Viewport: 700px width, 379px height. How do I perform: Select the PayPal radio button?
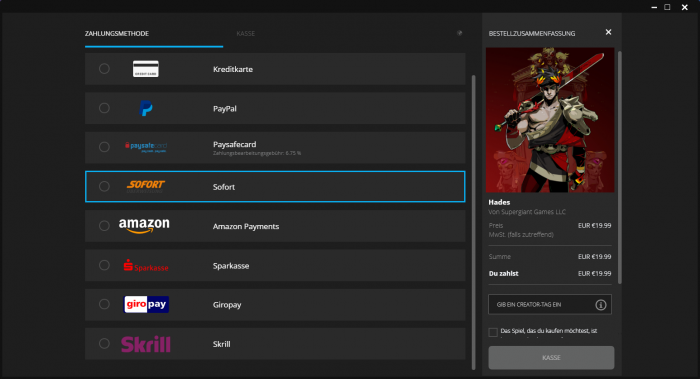(104, 108)
